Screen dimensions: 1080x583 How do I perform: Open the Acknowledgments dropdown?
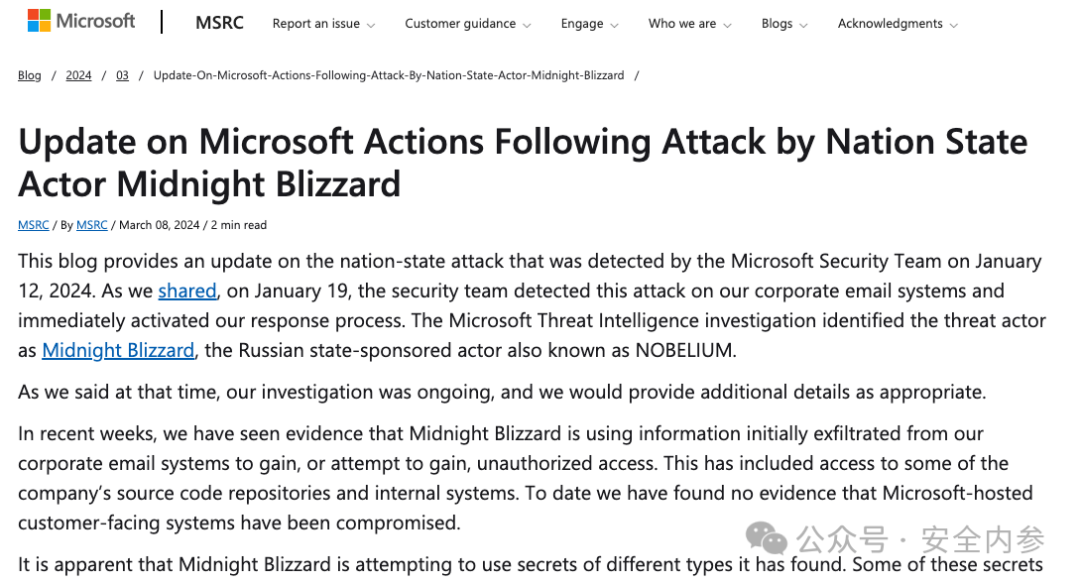[x=890, y=24]
